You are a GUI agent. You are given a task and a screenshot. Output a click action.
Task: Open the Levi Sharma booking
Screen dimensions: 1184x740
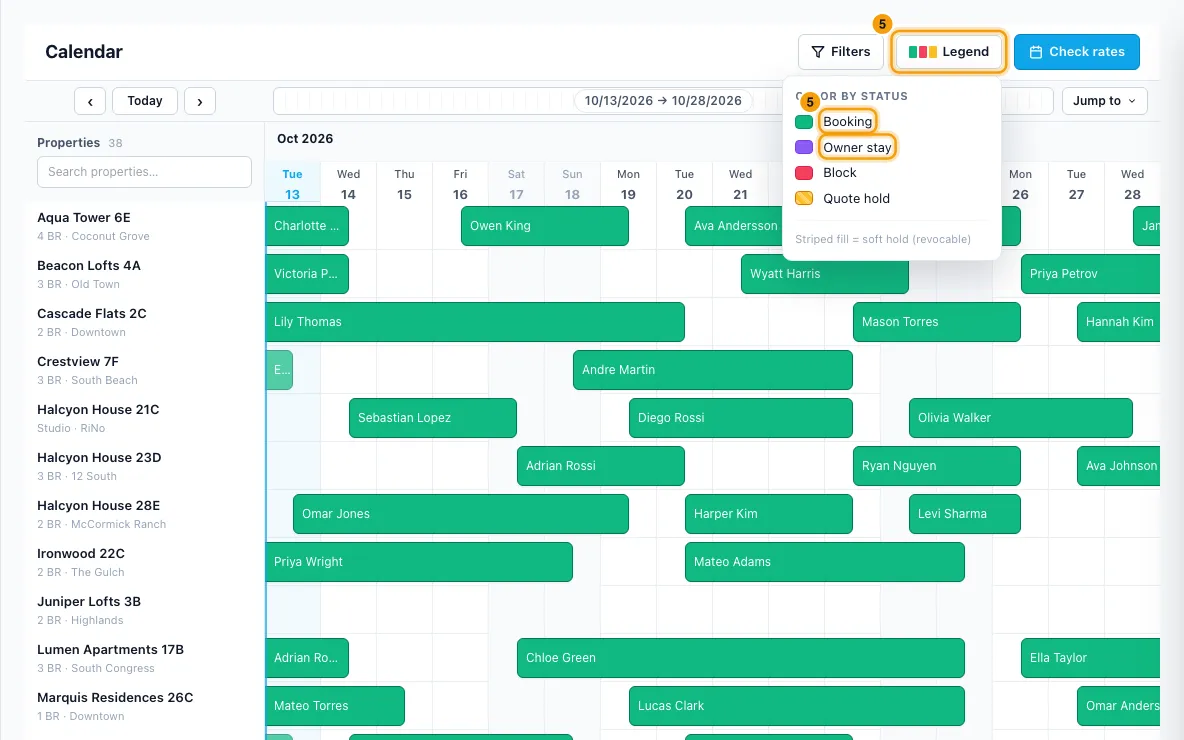pos(965,513)
